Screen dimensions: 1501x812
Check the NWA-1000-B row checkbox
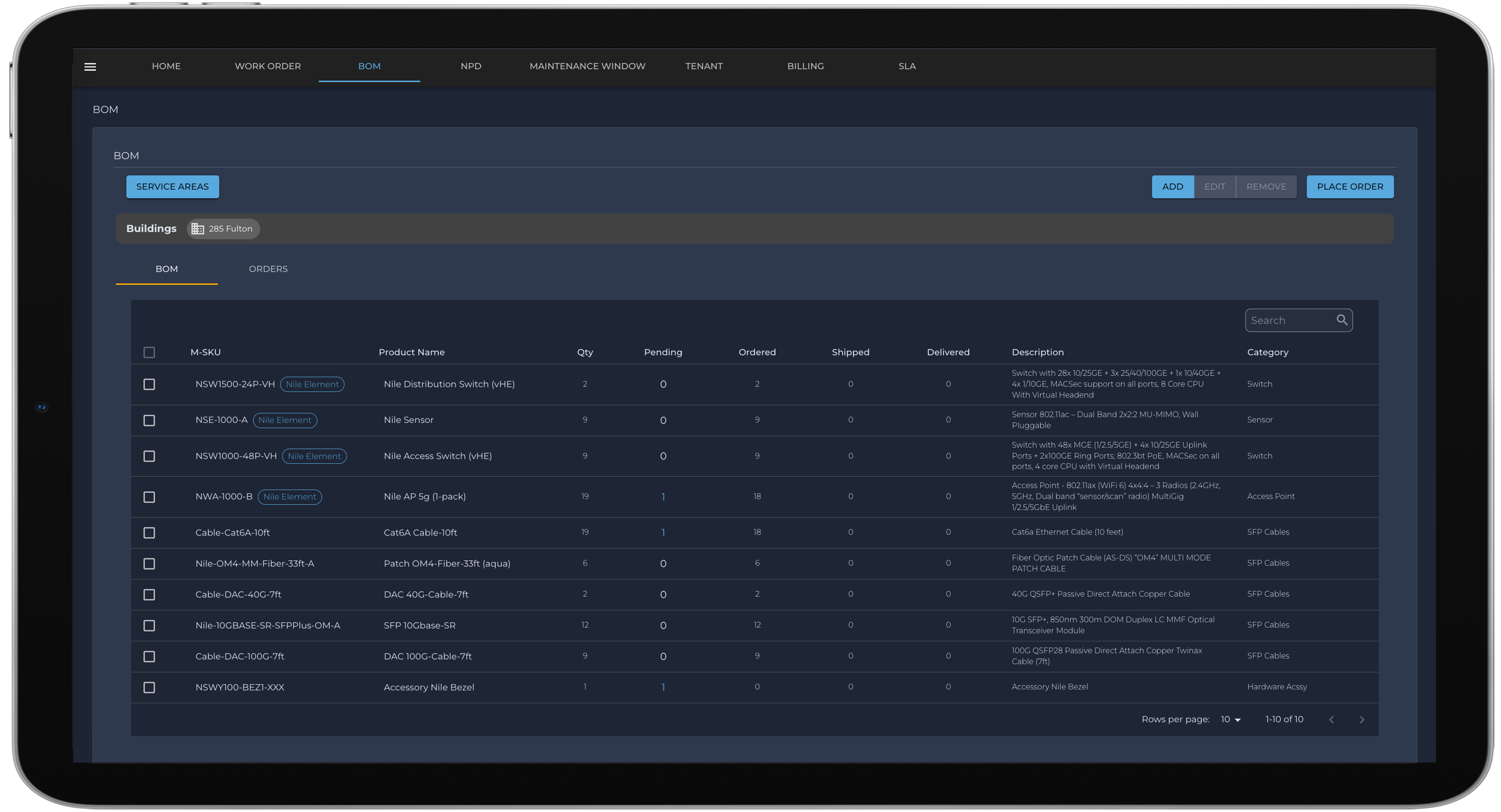(149, 496)
